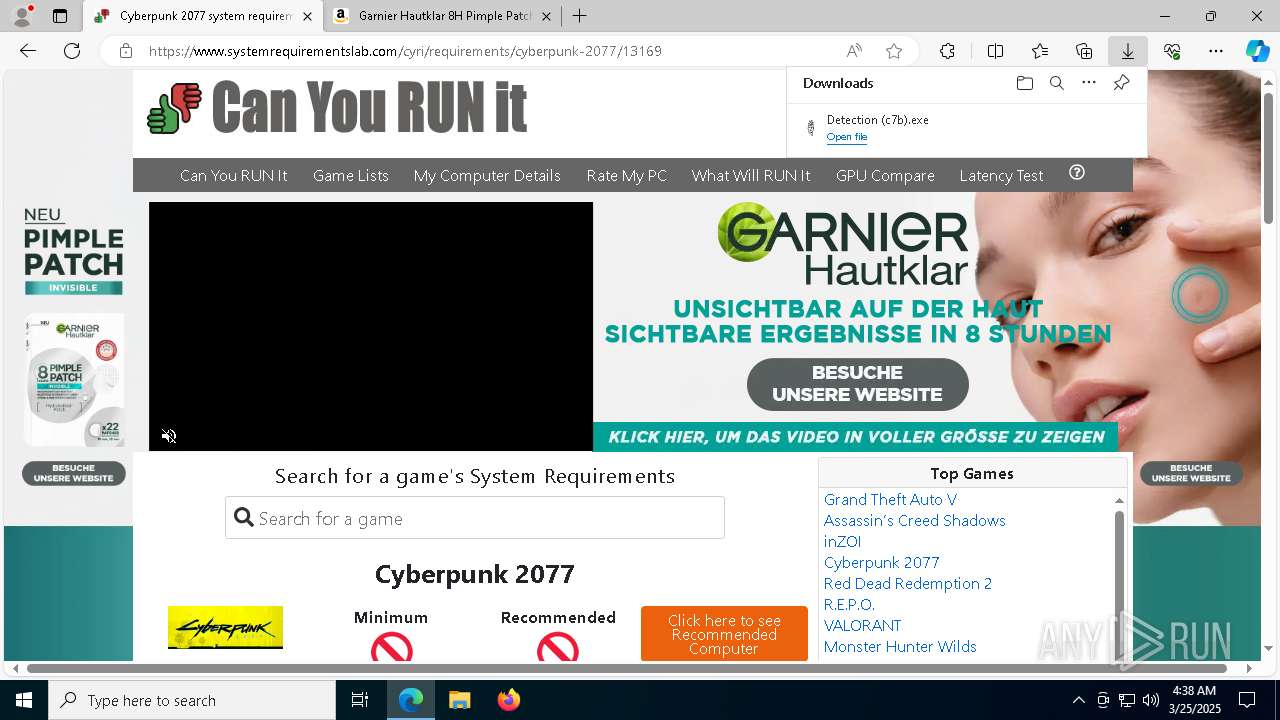Click the help question mark icon
The width and height of the screenshot is (1280, 720).
click(1077, 173)
